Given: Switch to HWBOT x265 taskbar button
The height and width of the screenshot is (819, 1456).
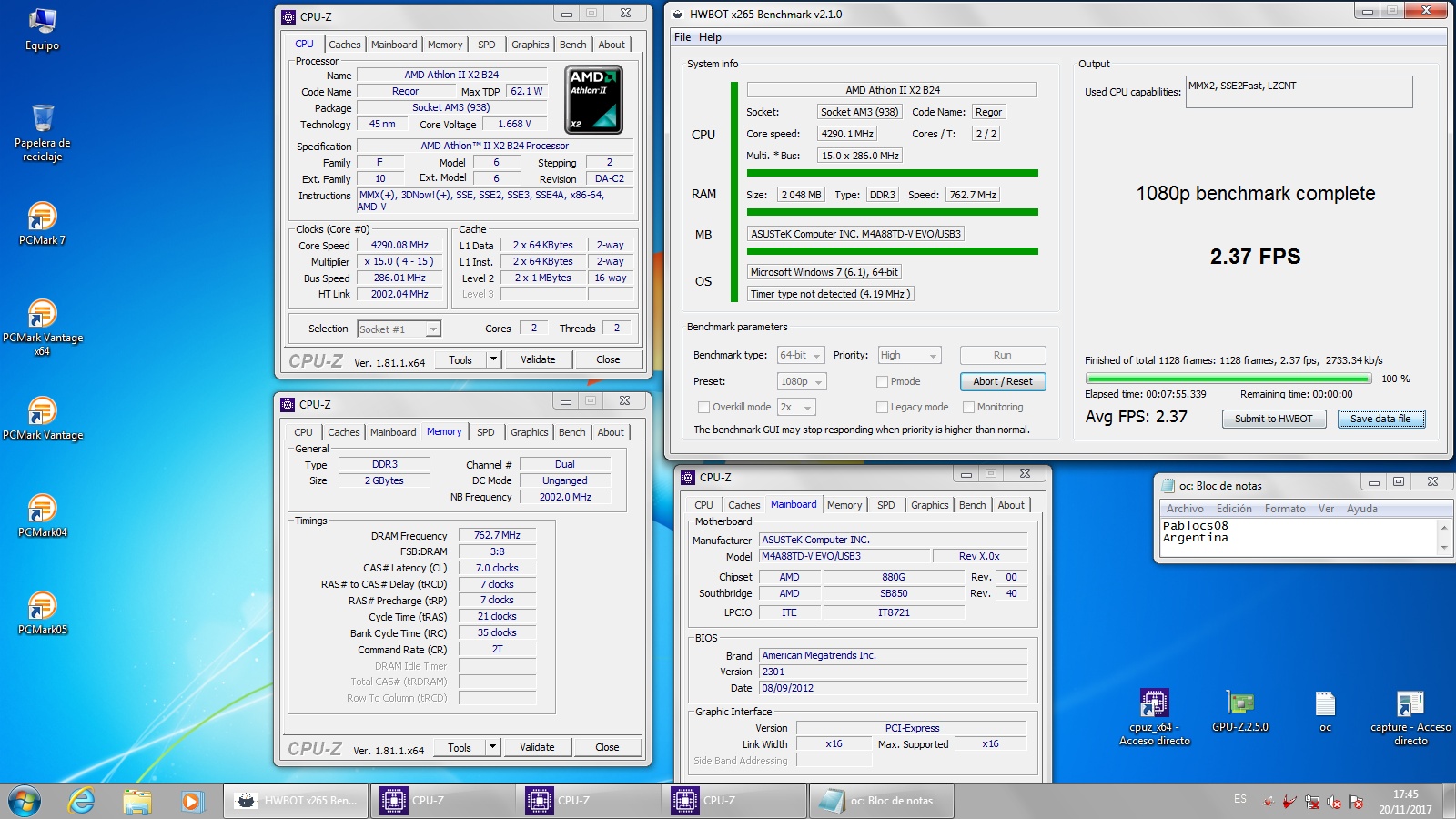Looking at the screenshot, I should click(x=296, y=801).
